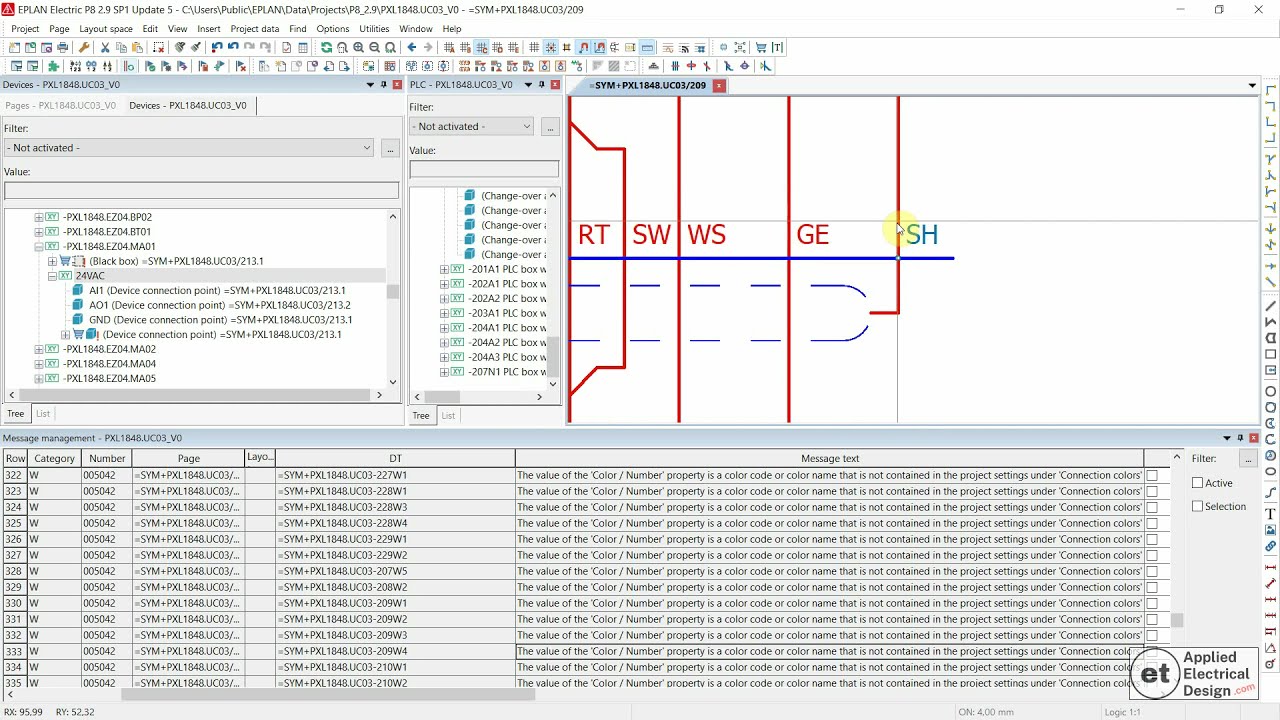
Task: Click the shopping cart icon
Action: [x=761, y=48]
